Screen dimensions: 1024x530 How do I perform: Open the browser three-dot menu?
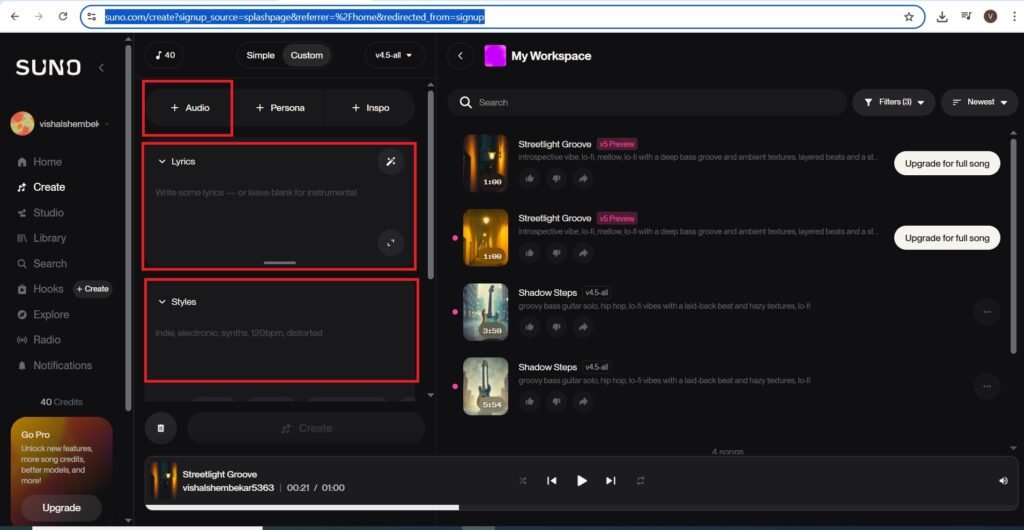pyautogui.click(x=1014, y=17)
